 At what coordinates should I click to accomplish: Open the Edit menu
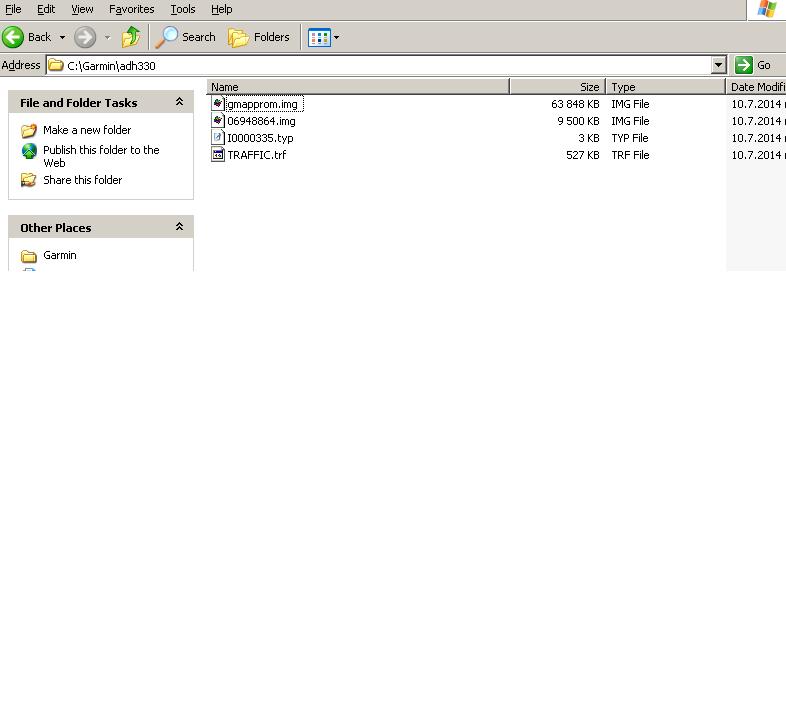point(46,9)
